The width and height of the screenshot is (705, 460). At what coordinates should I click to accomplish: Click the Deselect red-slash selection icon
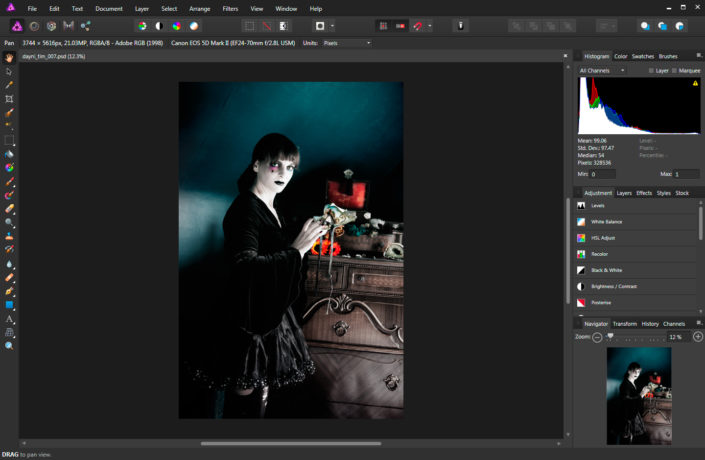tap(266, 26)
